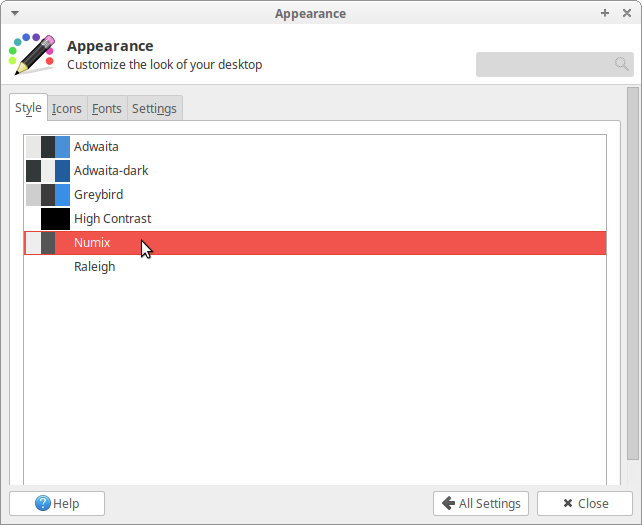This screenshot has width=642, height=525.
Task: Select the highlighted Numix theme row
Action: click(315, 243)
